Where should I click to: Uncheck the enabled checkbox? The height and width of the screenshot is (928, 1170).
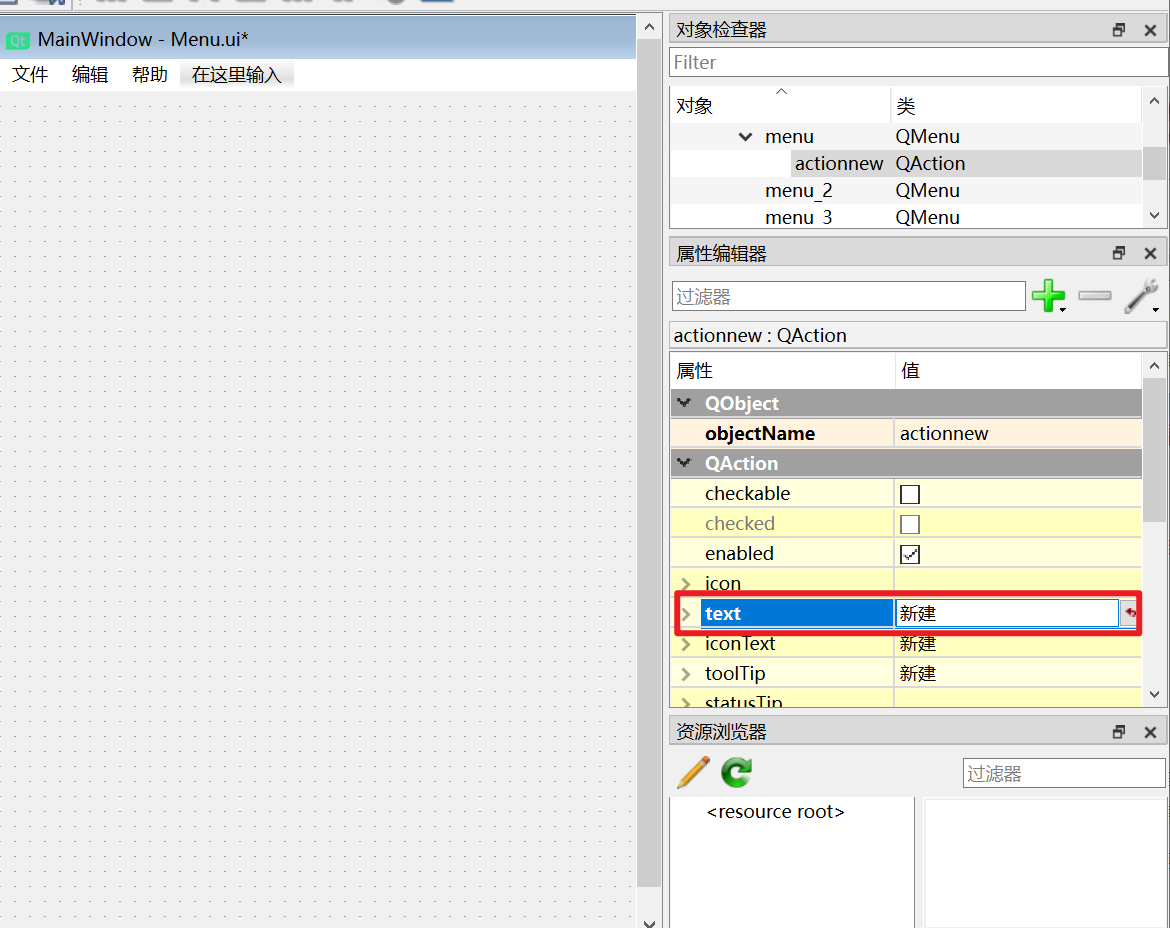click(x=910, y=554)
